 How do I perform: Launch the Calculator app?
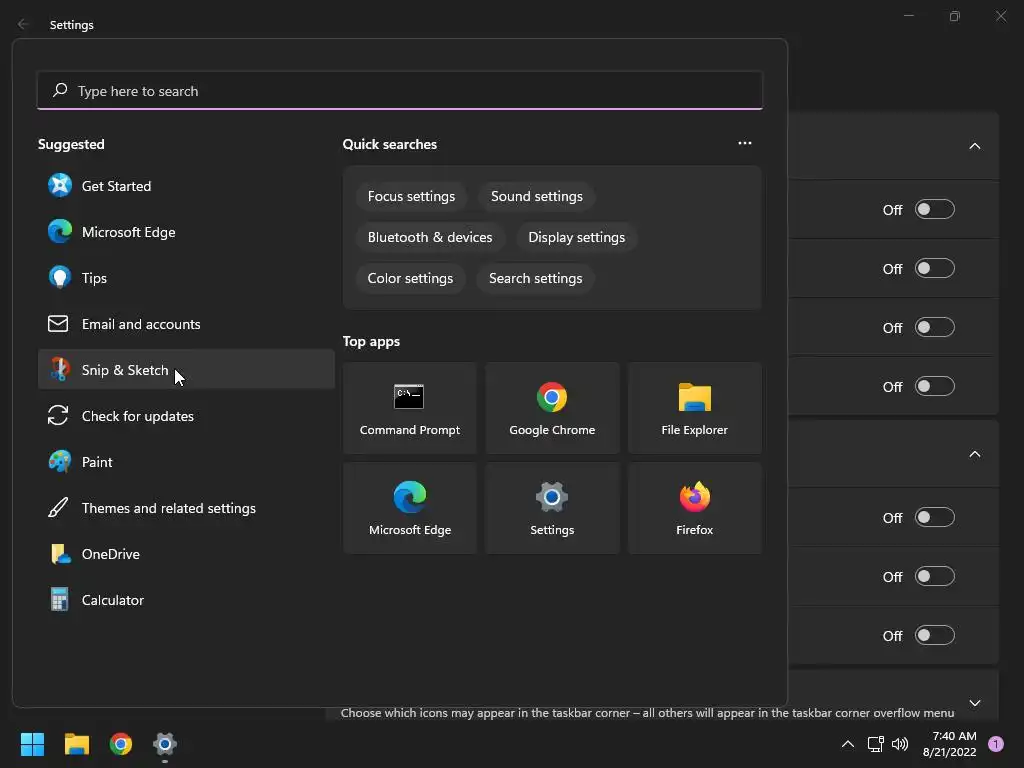click(186, 600)
